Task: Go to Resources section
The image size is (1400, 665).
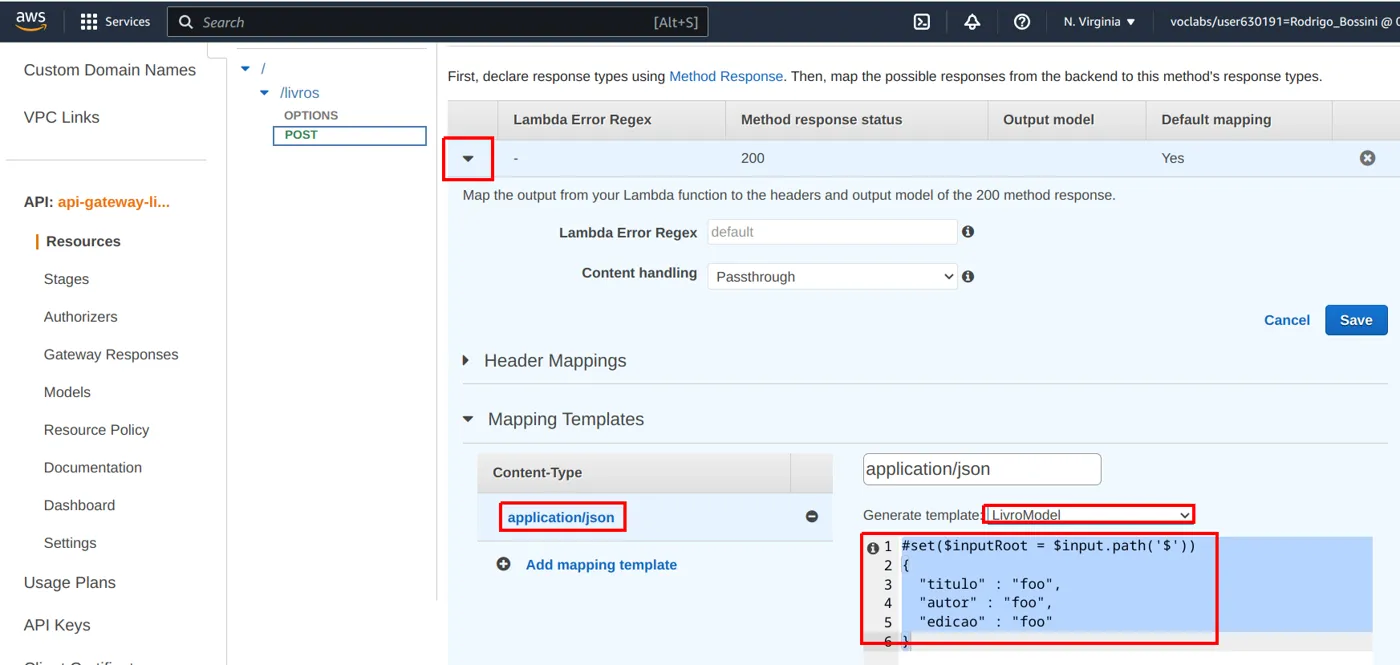Action: tap(83, 241)
